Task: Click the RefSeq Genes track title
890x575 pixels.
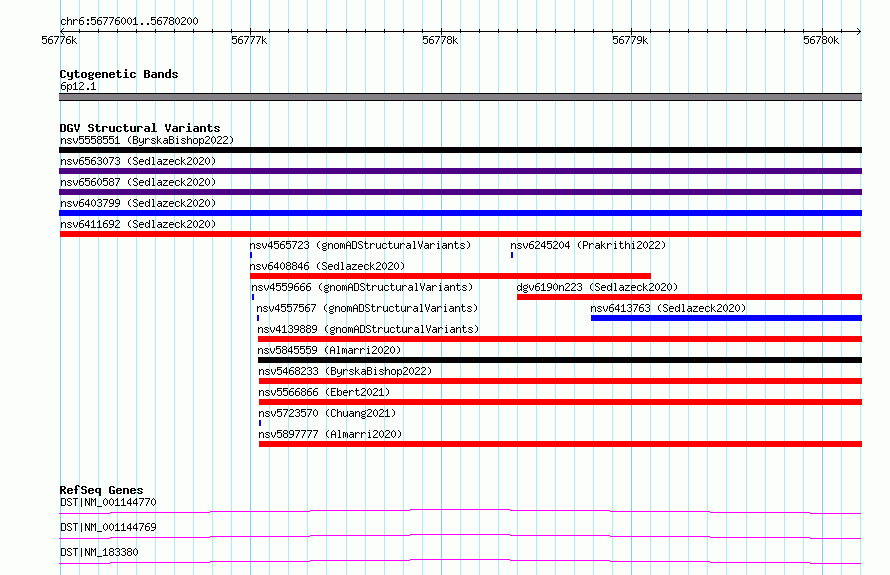Action: (x=102, y=490)
